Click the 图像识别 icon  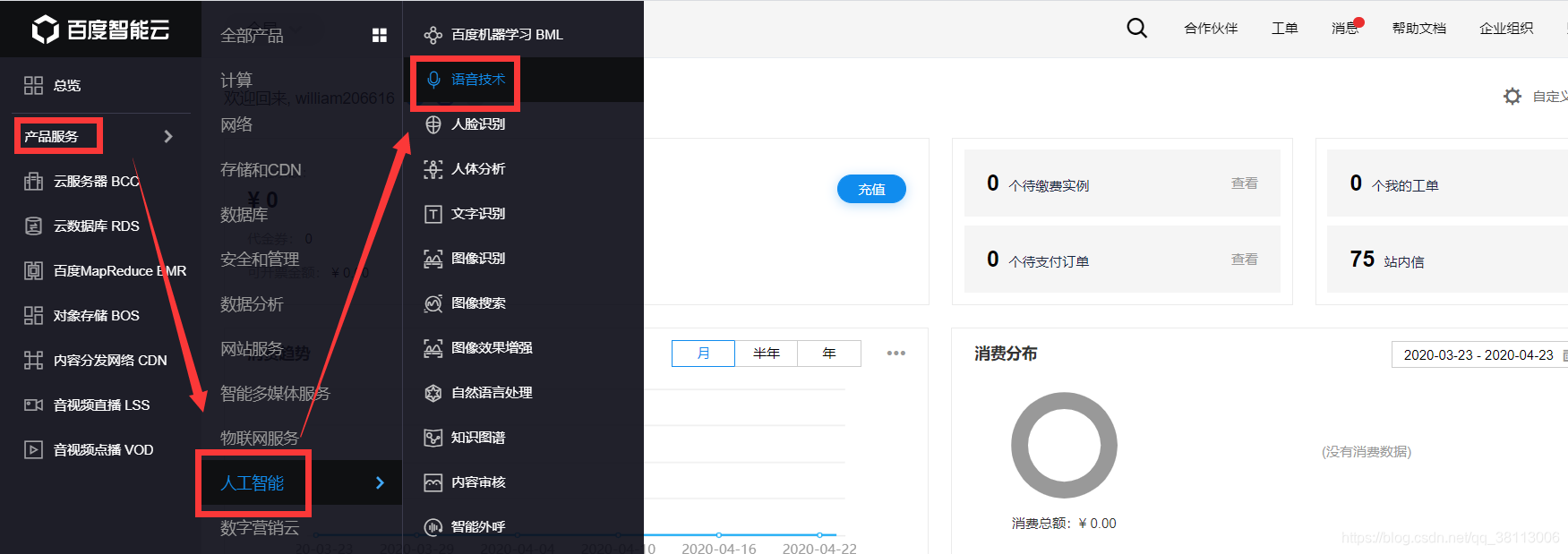tap(433, 259)
